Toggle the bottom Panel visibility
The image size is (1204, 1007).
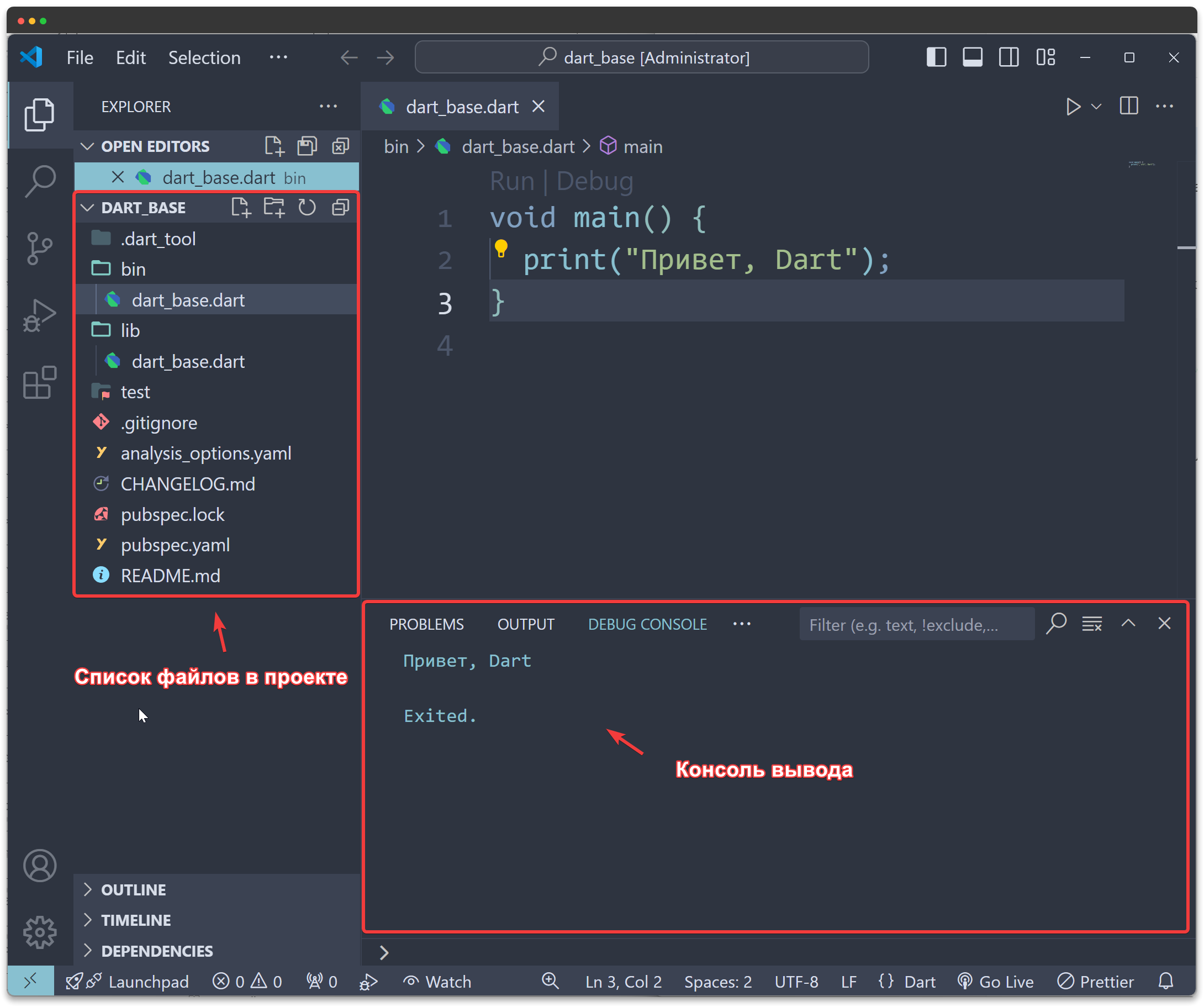pos(973,57)
